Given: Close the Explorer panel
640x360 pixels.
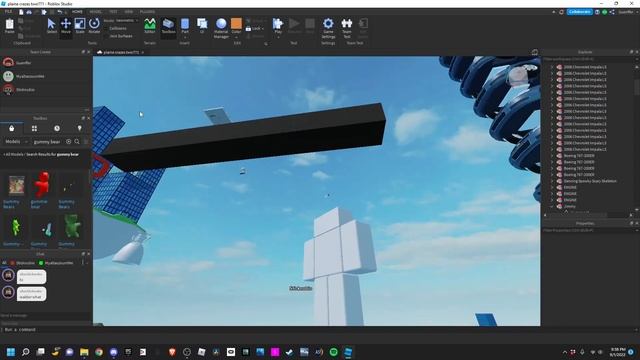Looking at the screenshot, I should 636,52.
